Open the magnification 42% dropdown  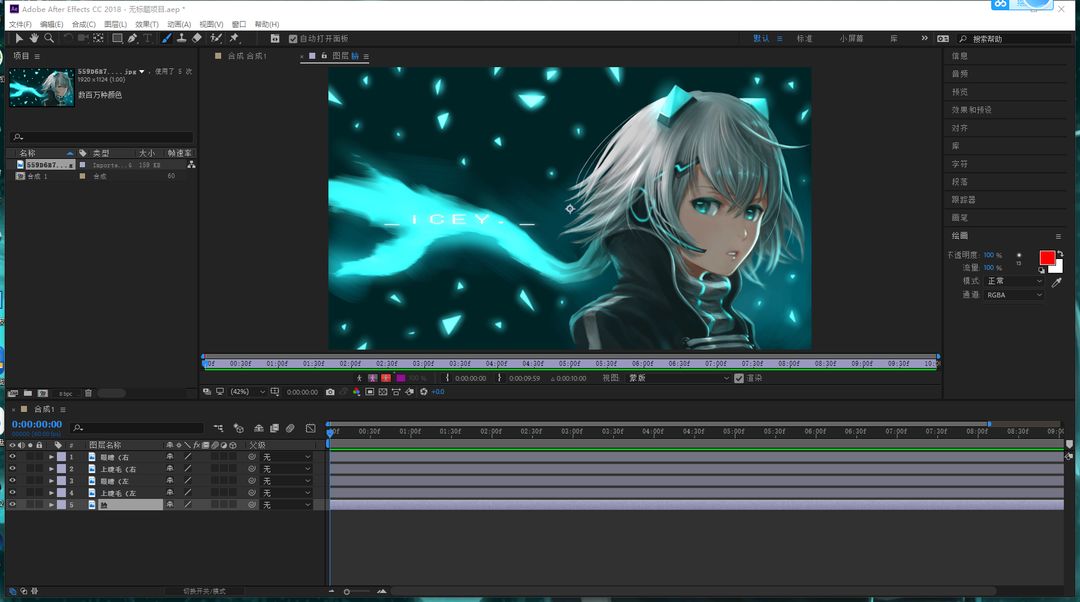click(247, 392)
